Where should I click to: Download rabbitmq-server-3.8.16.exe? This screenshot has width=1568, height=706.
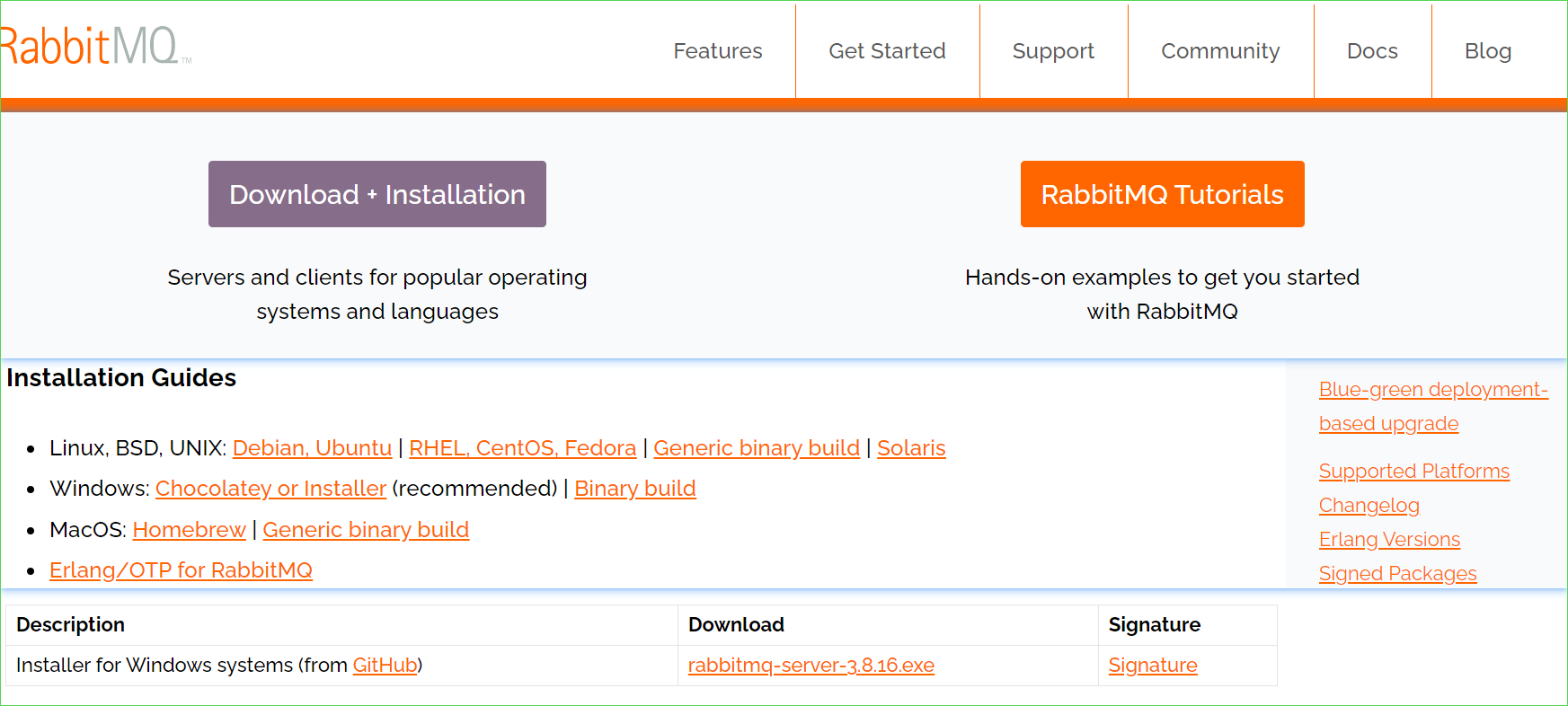pyautogui.click(x=811, y=665)
